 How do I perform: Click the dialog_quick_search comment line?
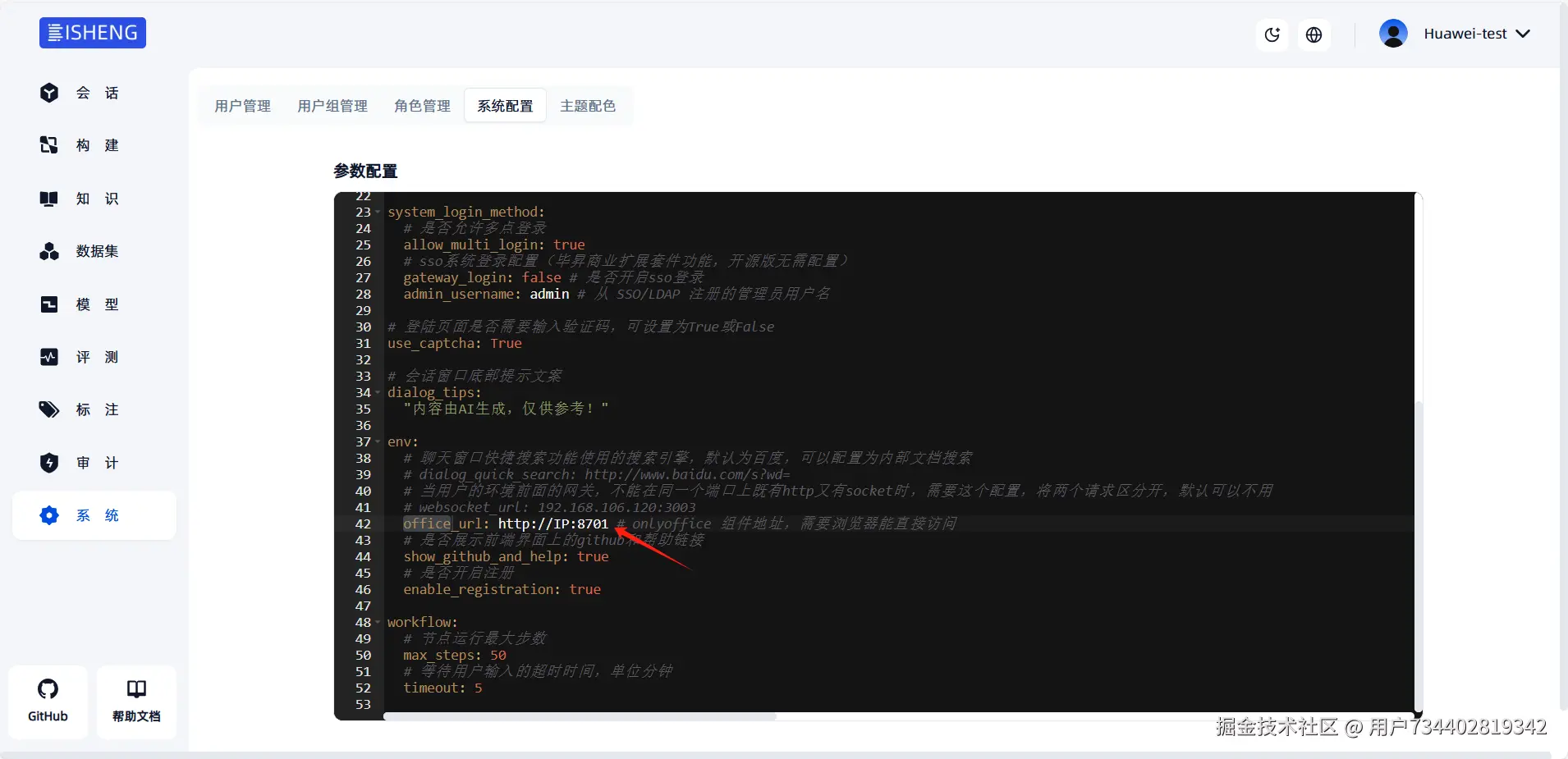tap(597, 474)
